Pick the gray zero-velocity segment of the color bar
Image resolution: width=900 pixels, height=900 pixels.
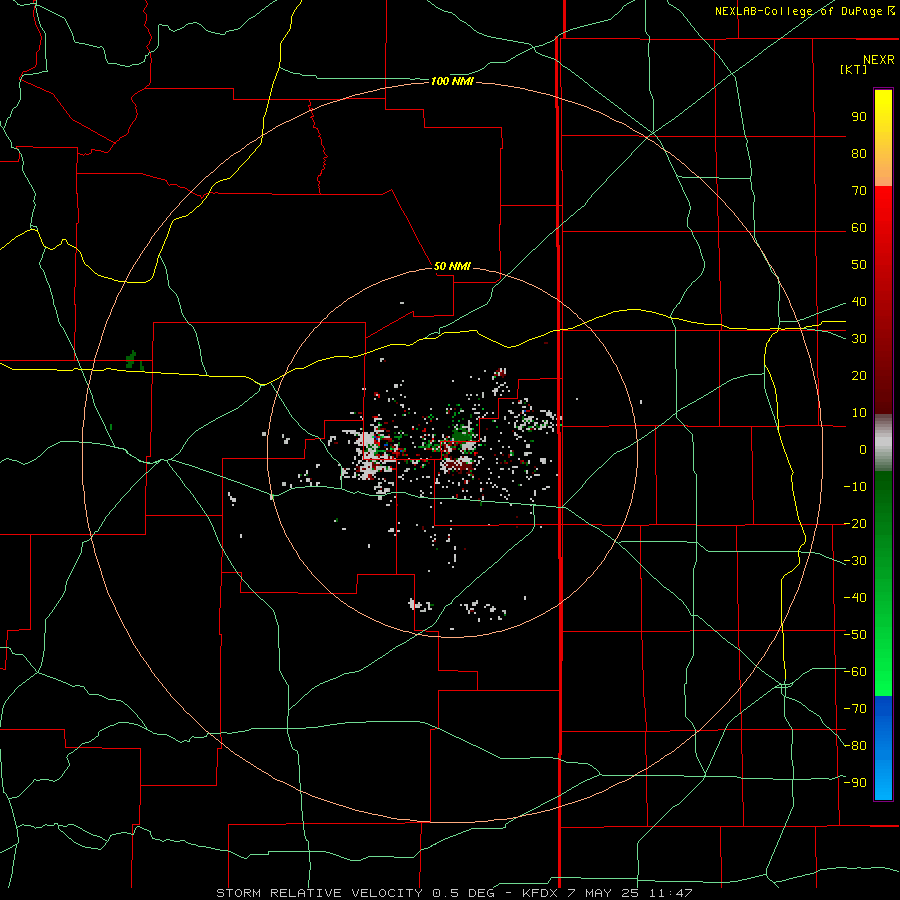click(x=883, y=443)
